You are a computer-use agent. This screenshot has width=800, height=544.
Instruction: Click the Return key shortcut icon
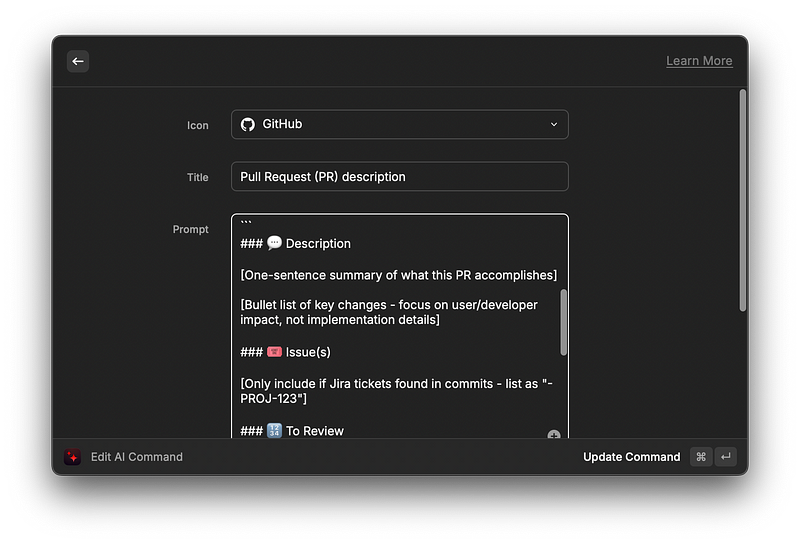[726, 457]
